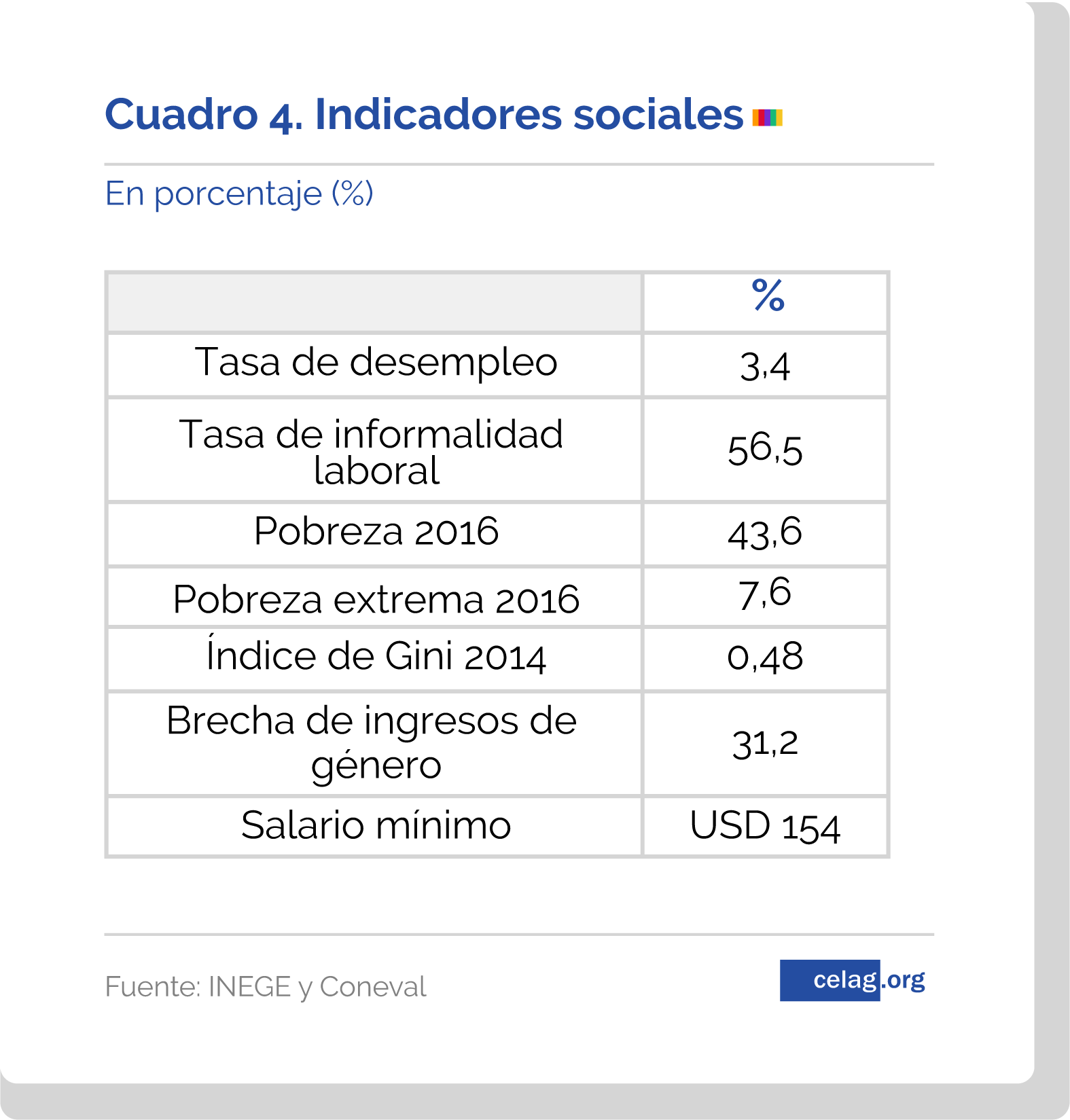The height and width of the screenshot is (1120, 1070).
Task: Click the 0,48 Gini value
Action: pos(765,657)
